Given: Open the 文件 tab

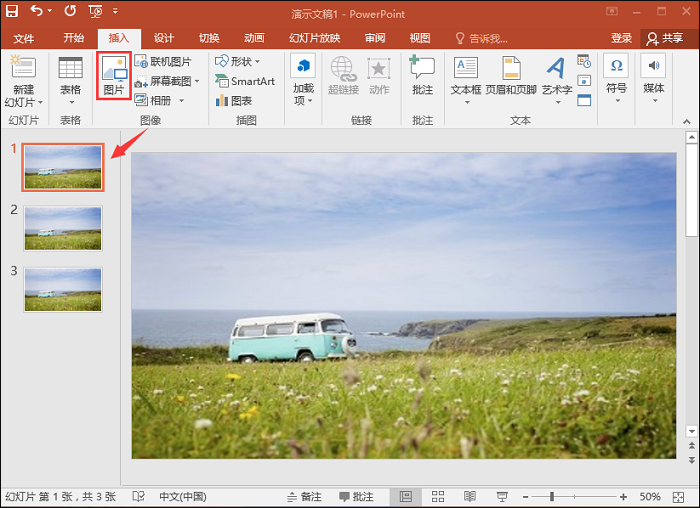Looking at the screenshot, I should pyautogui.click(x=23, y=38).
